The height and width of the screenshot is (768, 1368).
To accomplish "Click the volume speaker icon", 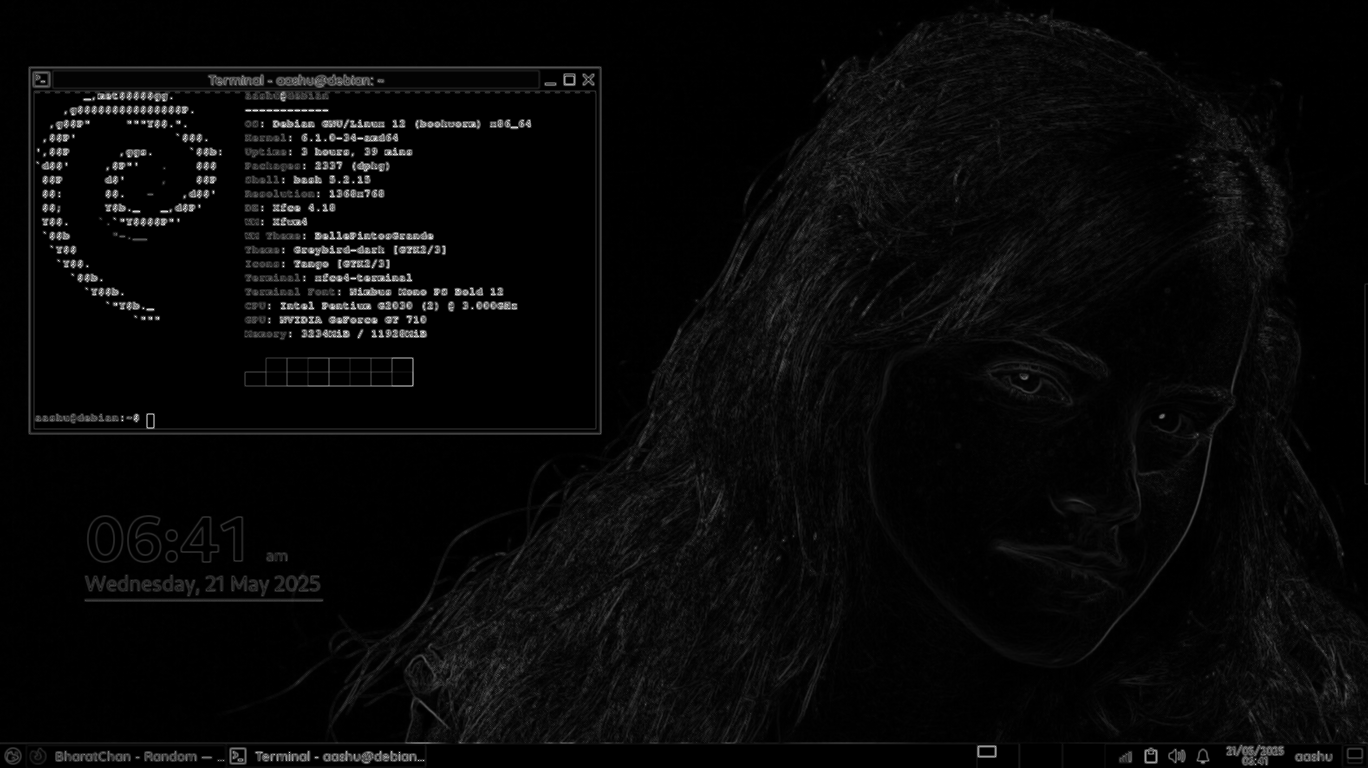I will point(1177,756).
